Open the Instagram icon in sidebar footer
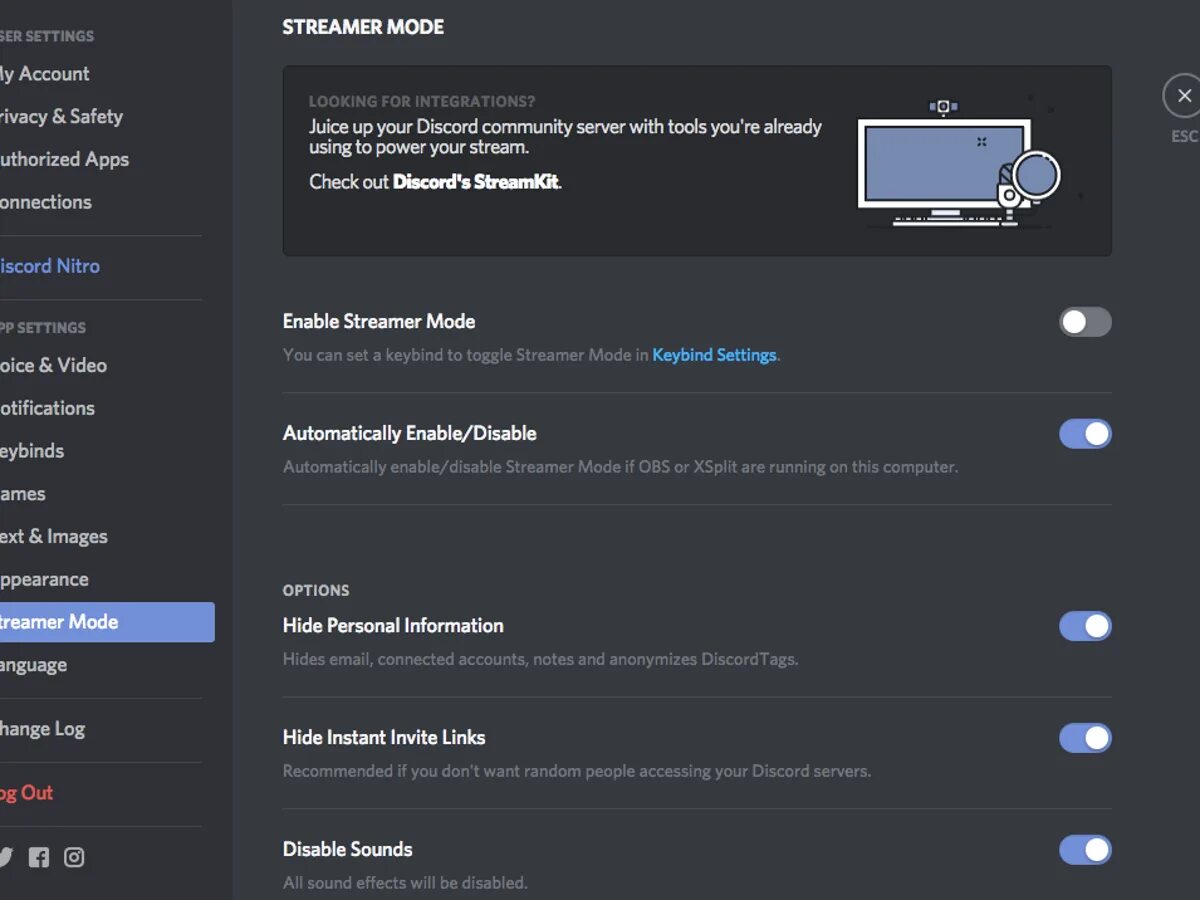Image resolution: width=1200 pixels, height=900 pixels. pos(74,857)
